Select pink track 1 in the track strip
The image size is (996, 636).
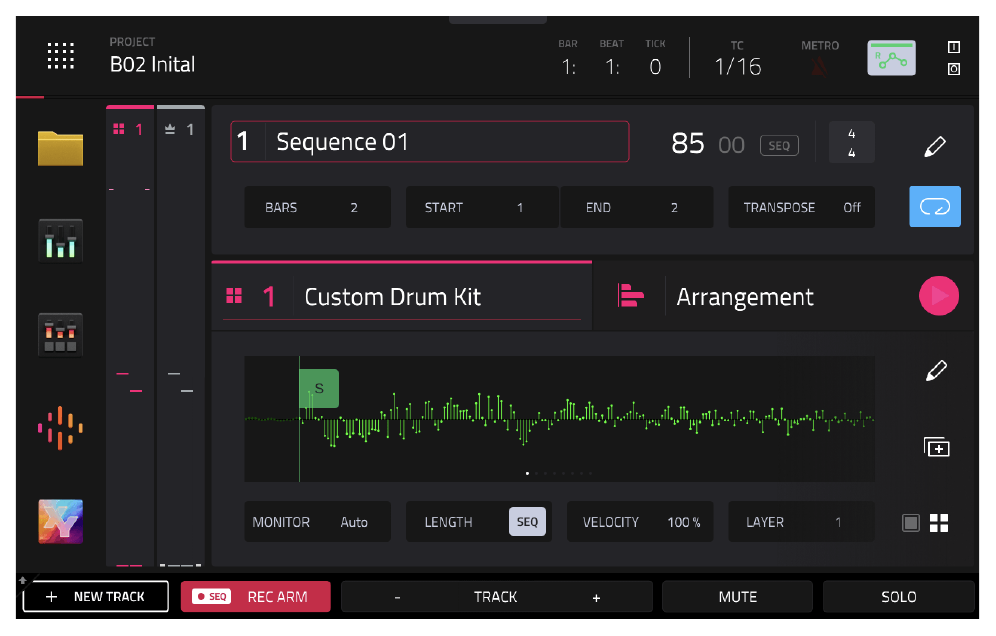point(130,335)
